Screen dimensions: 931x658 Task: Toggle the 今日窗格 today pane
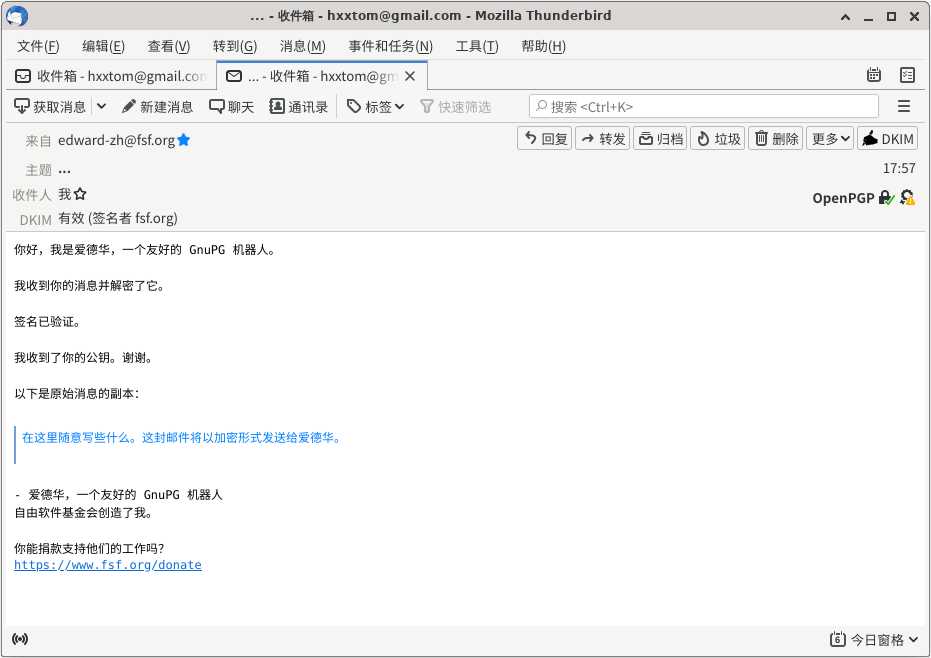(x=873, y=640)
